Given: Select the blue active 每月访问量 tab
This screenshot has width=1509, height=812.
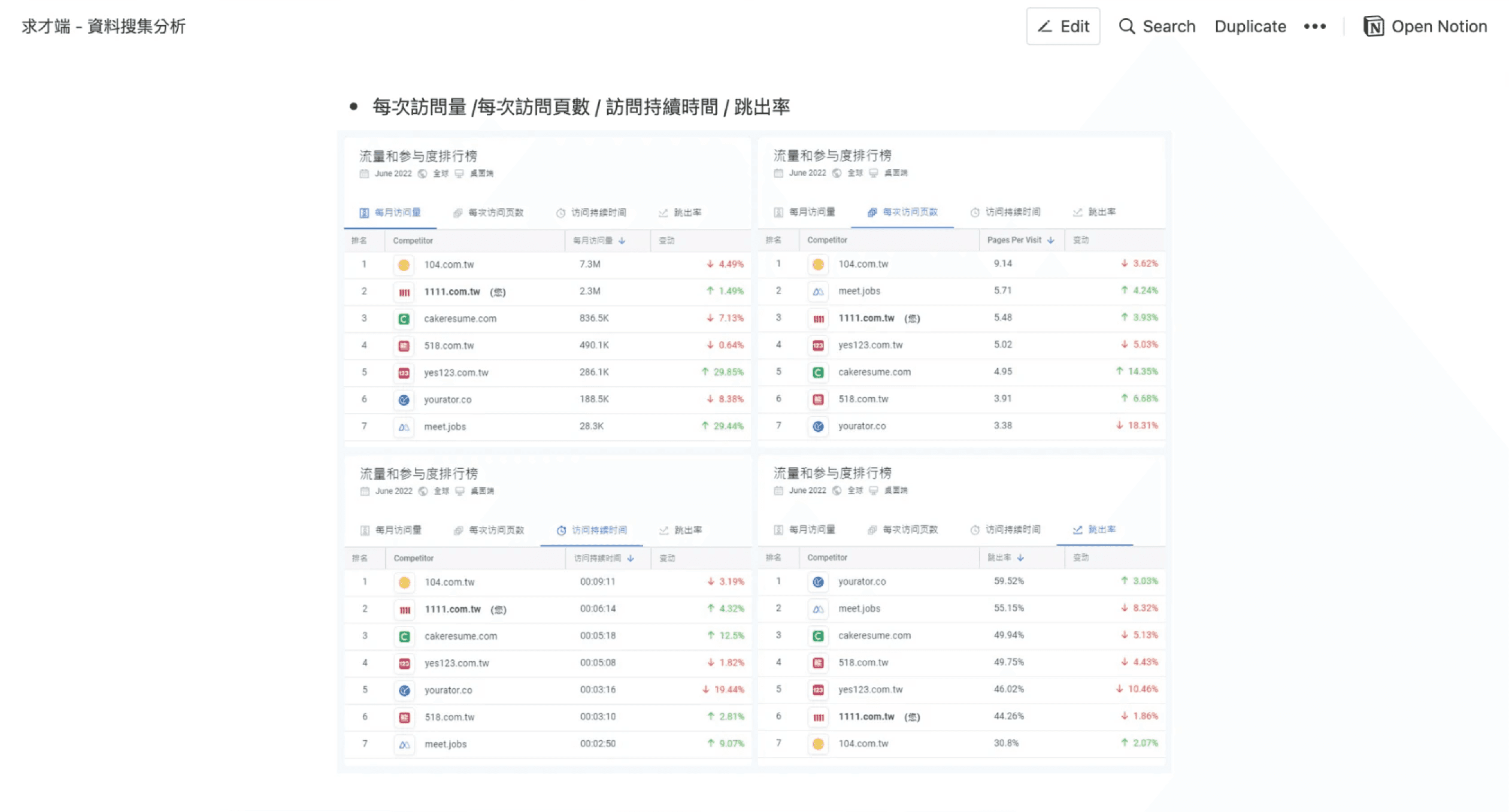Looking at the screenshot, I should click(390, 213).
